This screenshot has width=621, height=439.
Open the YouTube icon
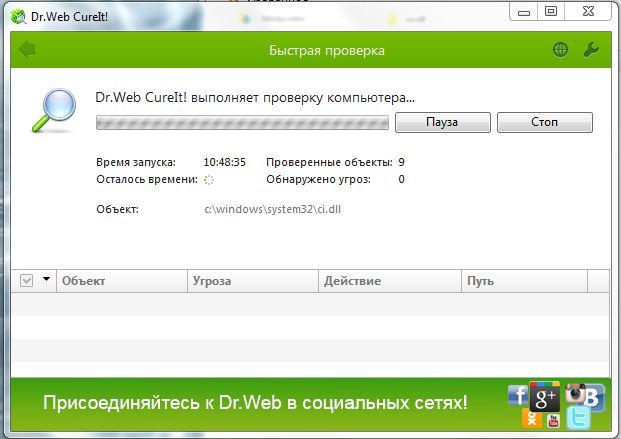pyautogui.click(x=553, y=421)
